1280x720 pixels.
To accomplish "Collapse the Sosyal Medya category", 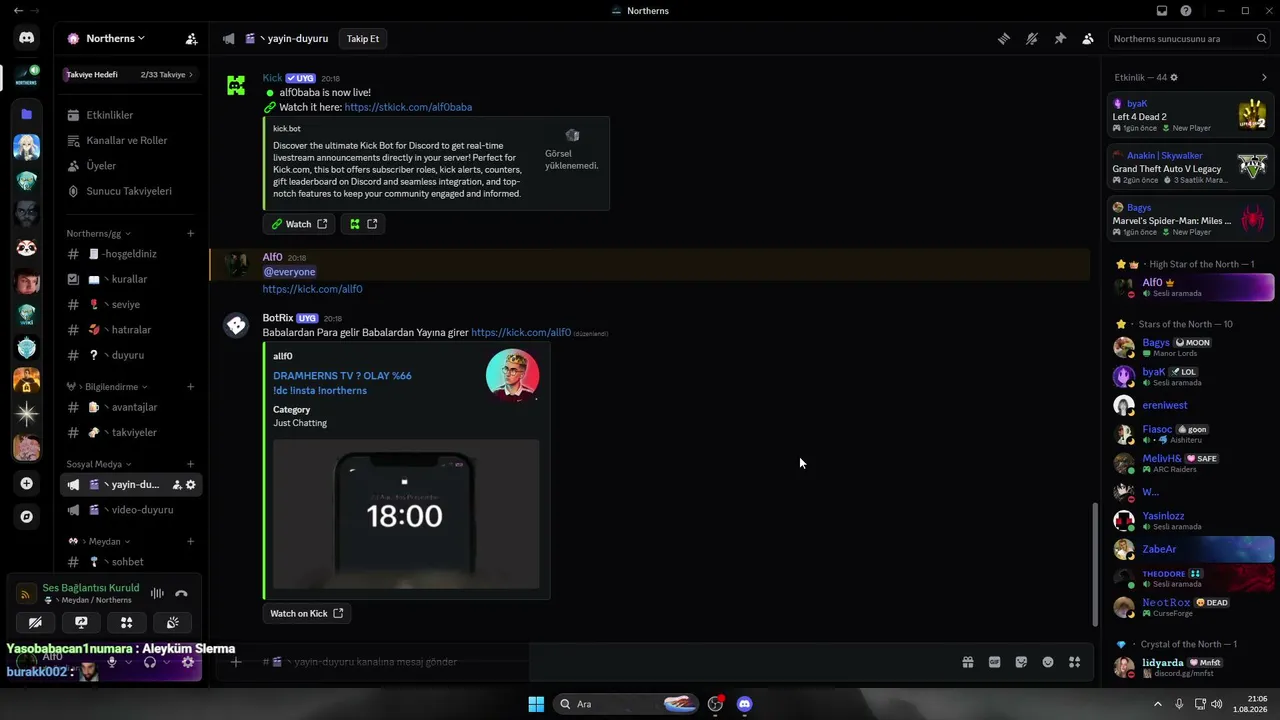I will pyautogui.click(x=98, y=464).
